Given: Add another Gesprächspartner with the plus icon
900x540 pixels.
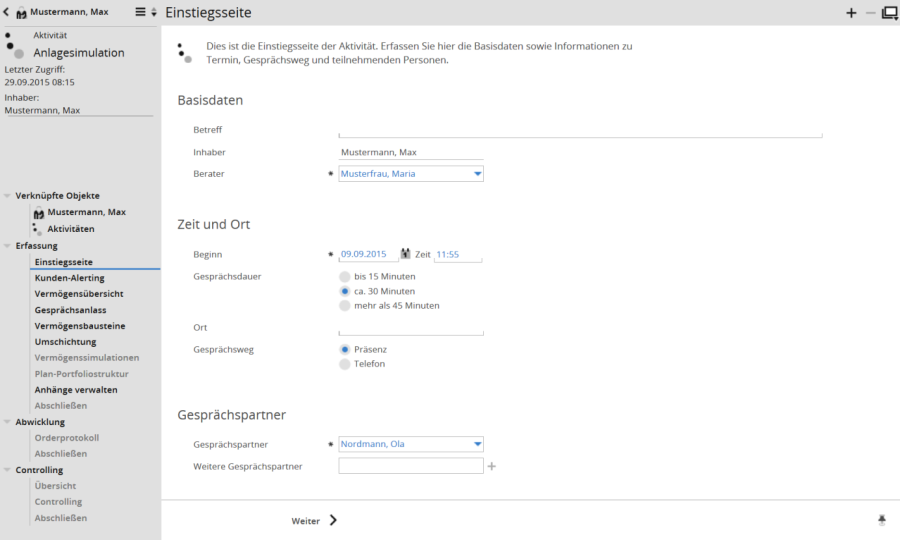Looking at the screenshot, I should (491, 466).
